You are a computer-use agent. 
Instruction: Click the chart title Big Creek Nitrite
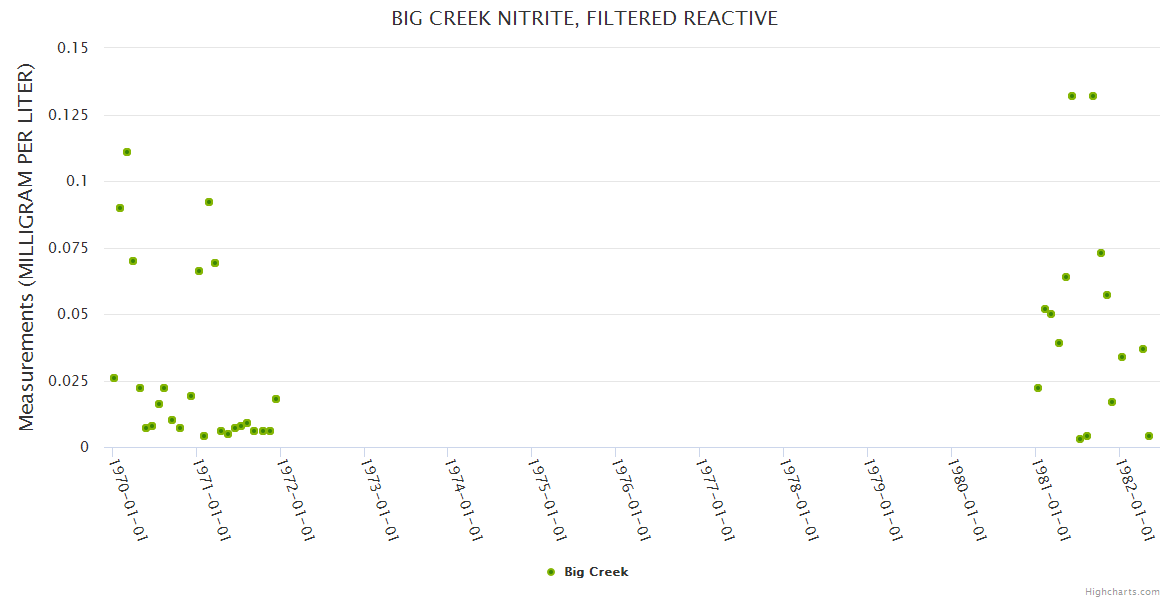pos(584,19)
